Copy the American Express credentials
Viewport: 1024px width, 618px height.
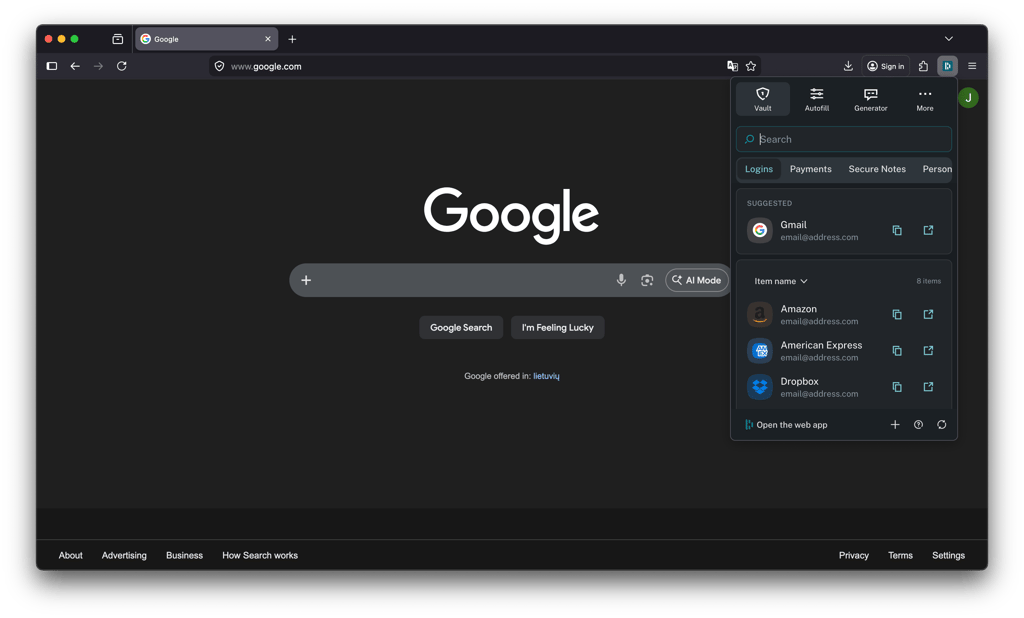click(x=897, y=351)
